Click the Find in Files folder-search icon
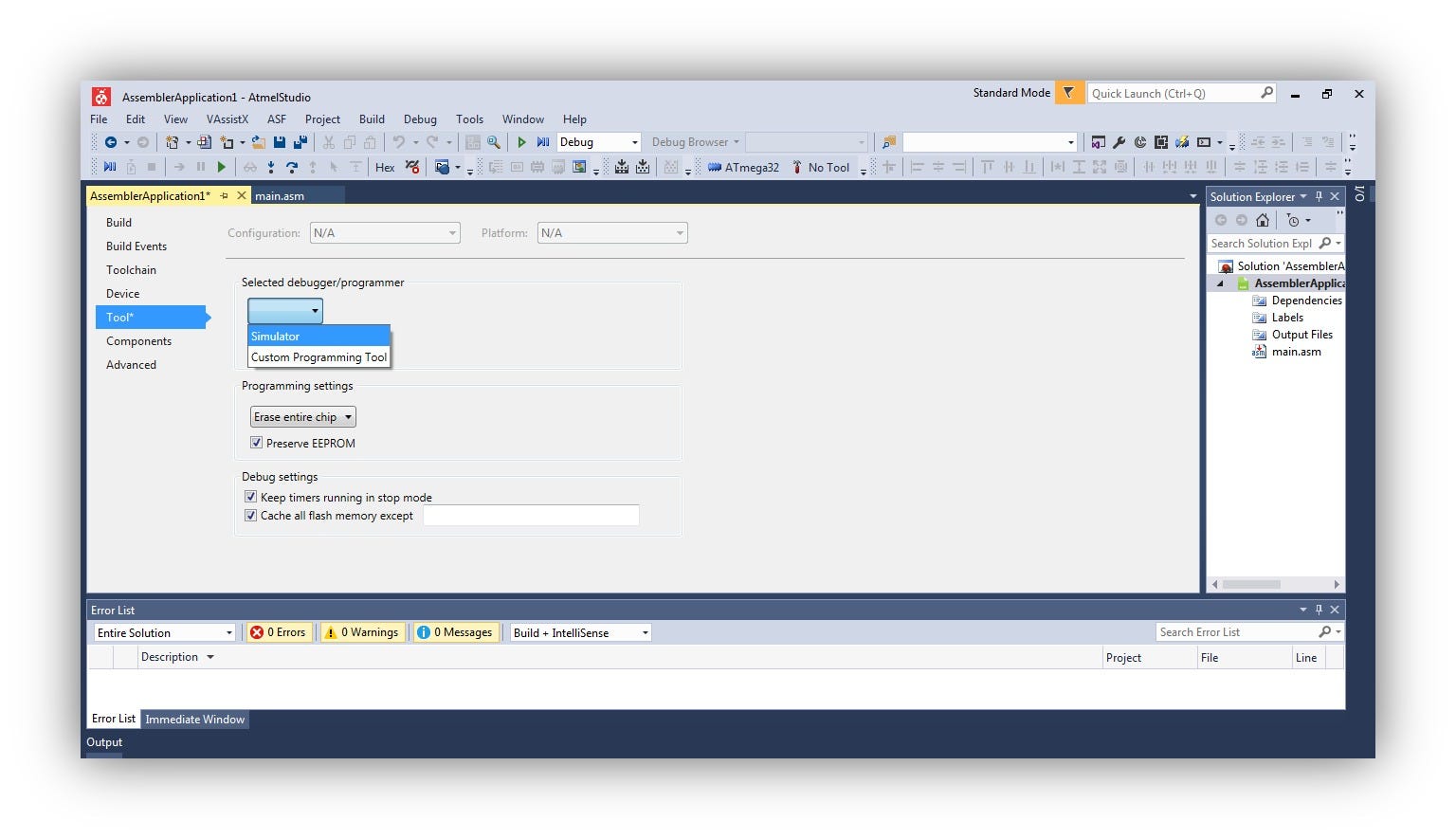The image size is (1456, 839). (888, 142)
